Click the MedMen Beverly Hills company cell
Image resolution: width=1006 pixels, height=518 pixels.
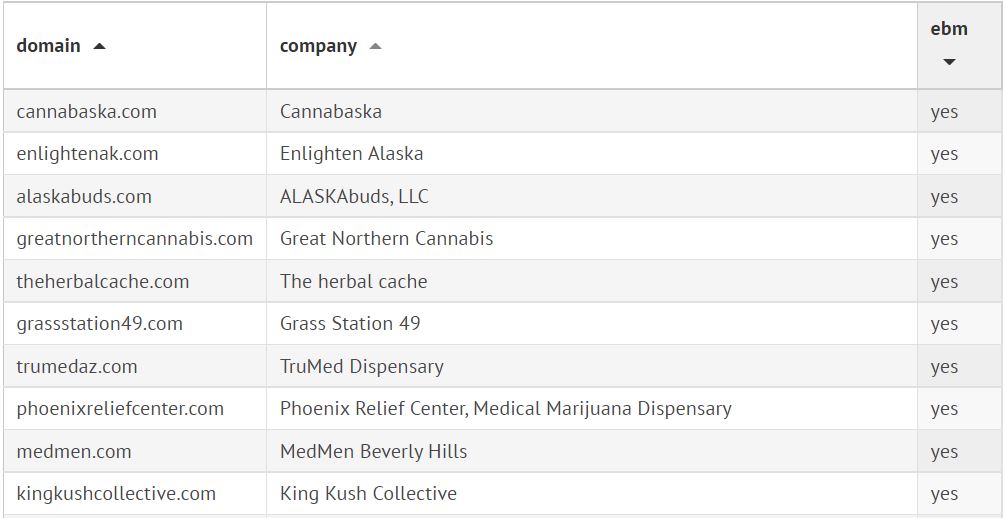point(374,451)
